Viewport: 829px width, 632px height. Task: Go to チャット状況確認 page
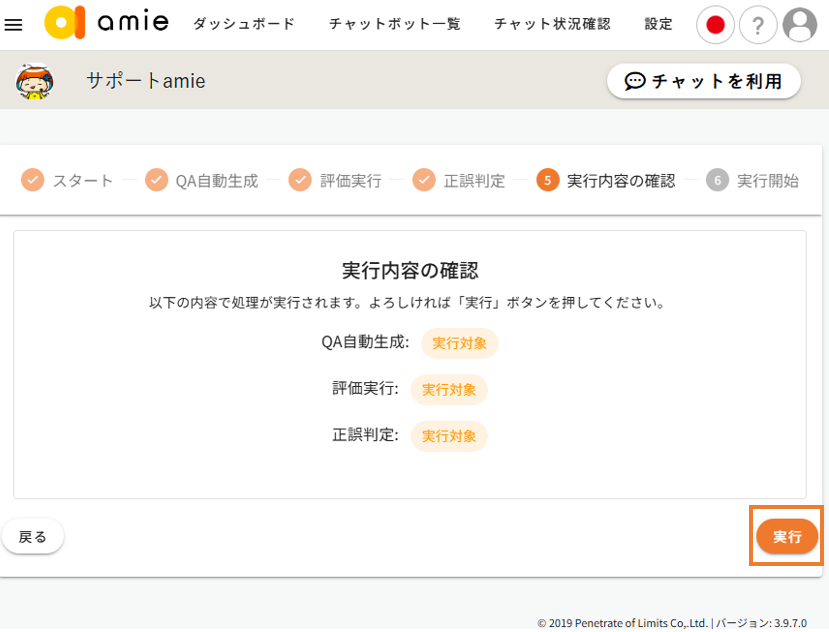point(552,25)
